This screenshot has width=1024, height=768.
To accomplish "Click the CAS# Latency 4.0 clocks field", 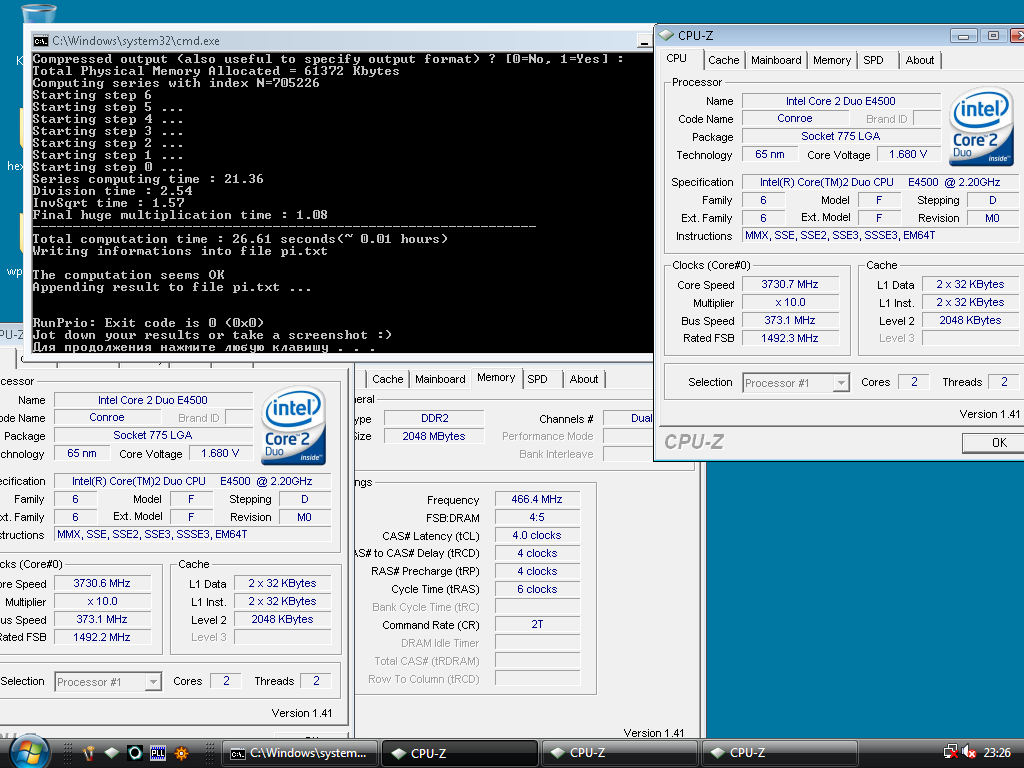I will click(537, 536).
